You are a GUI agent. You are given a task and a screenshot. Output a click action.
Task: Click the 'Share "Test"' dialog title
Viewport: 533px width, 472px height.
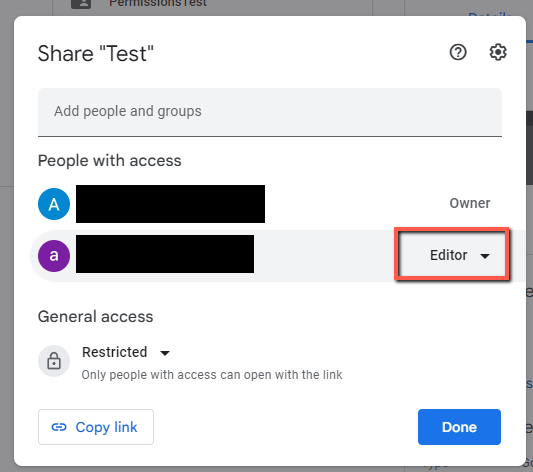(96, 54)
